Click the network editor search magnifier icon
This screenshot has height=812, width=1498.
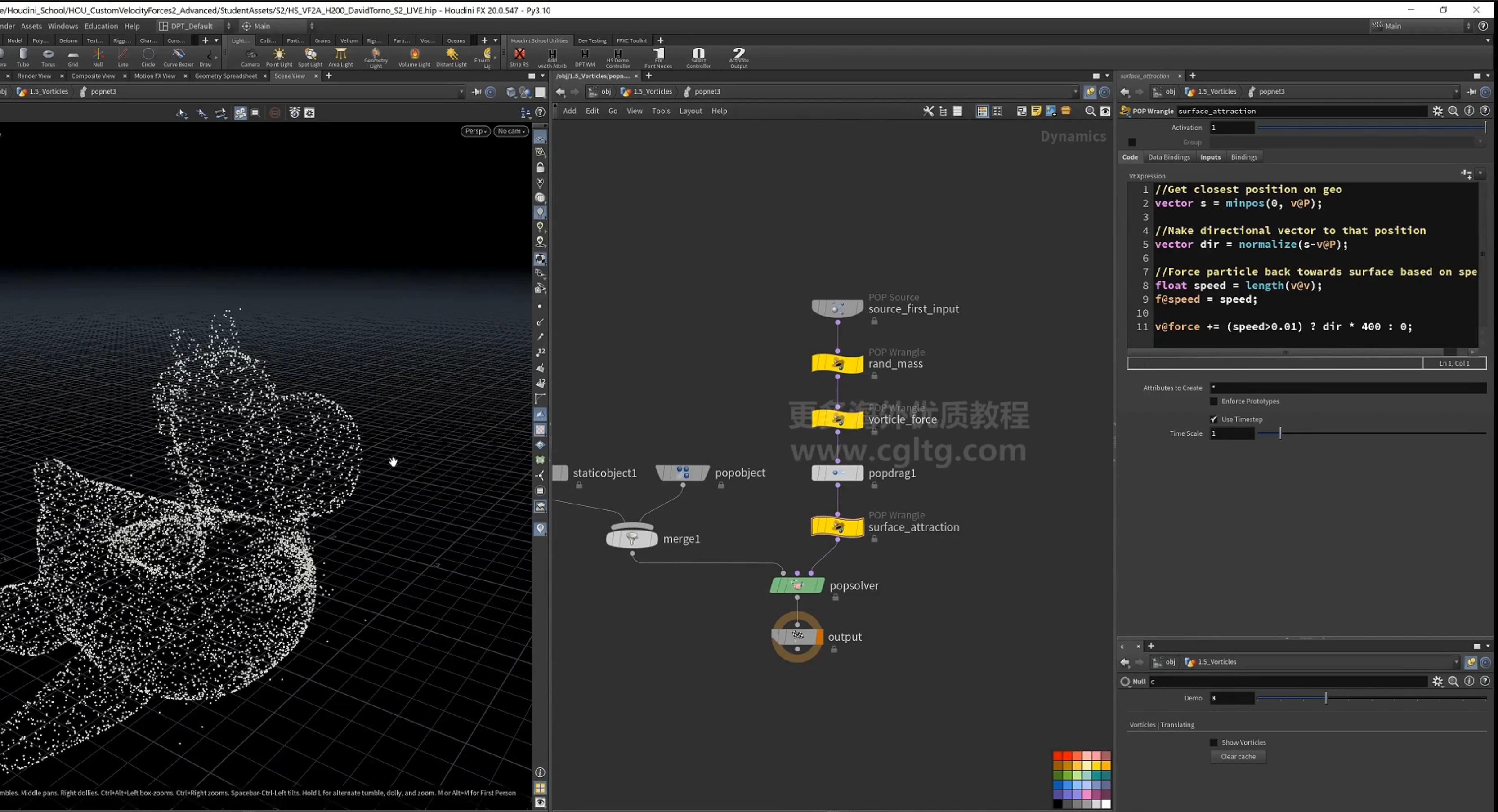click(1091, 111)
